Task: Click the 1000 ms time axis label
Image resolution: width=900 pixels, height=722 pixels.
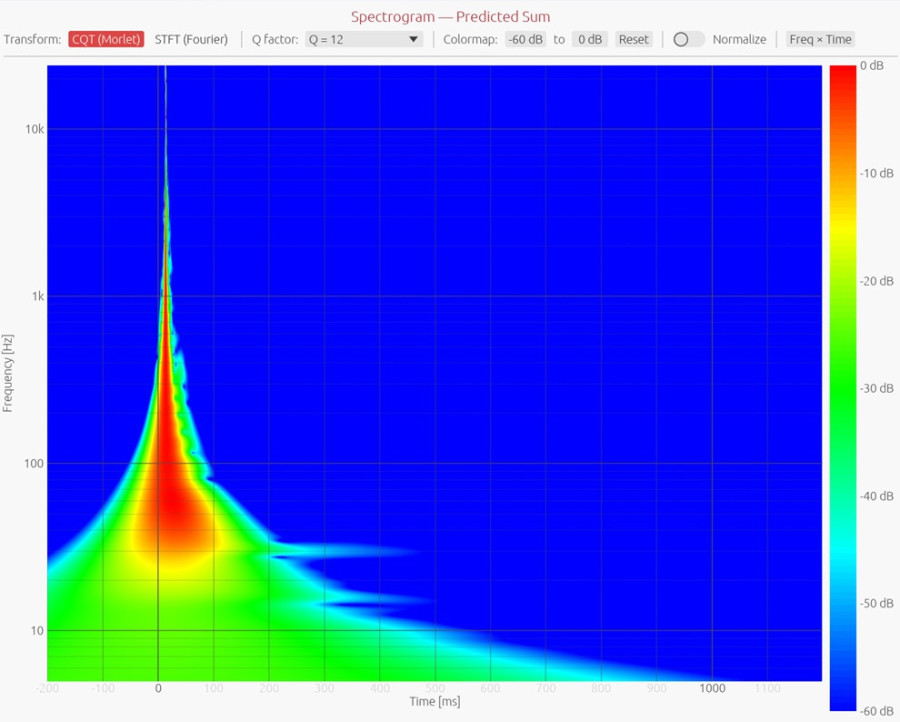Action: point(712,688)
